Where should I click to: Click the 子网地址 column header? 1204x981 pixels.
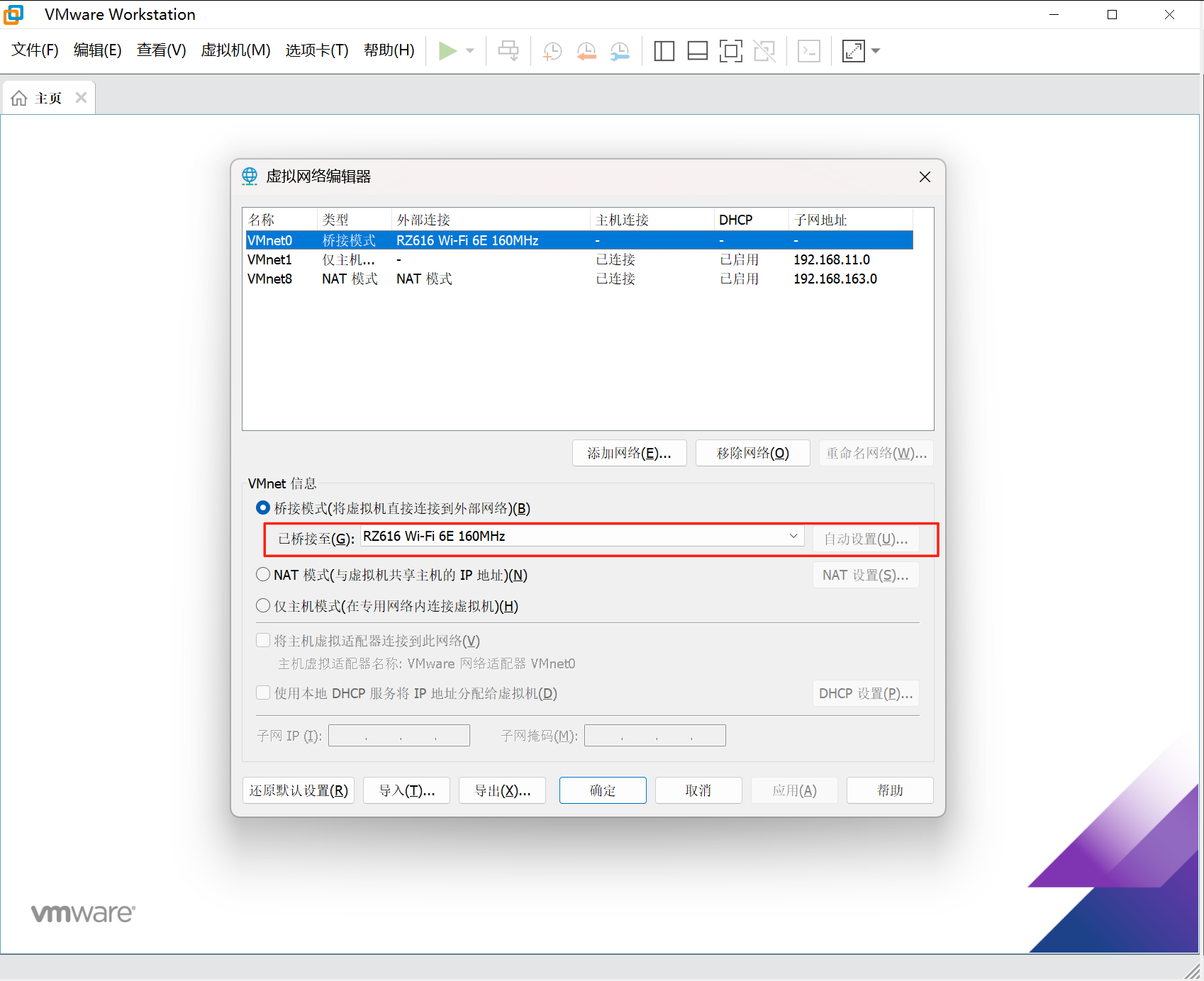pyautogui.click(x=850, y=220)
